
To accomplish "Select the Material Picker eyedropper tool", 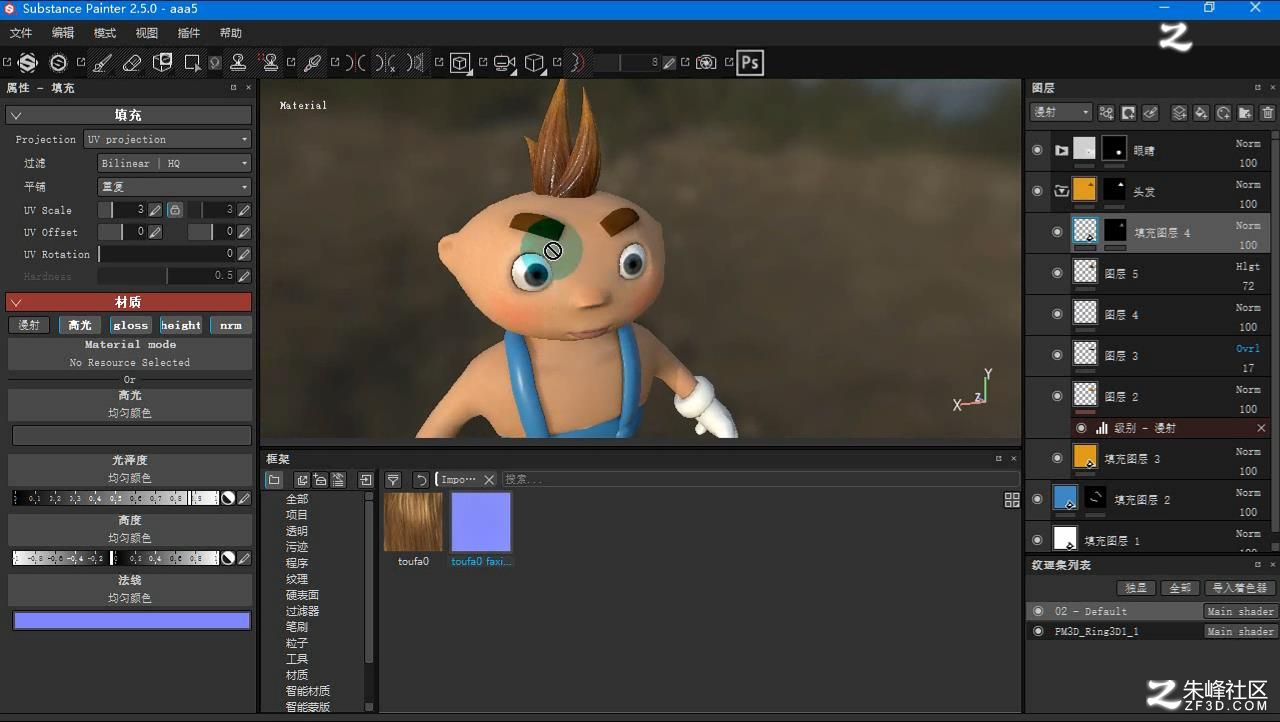I will click(x=313, y=63).
